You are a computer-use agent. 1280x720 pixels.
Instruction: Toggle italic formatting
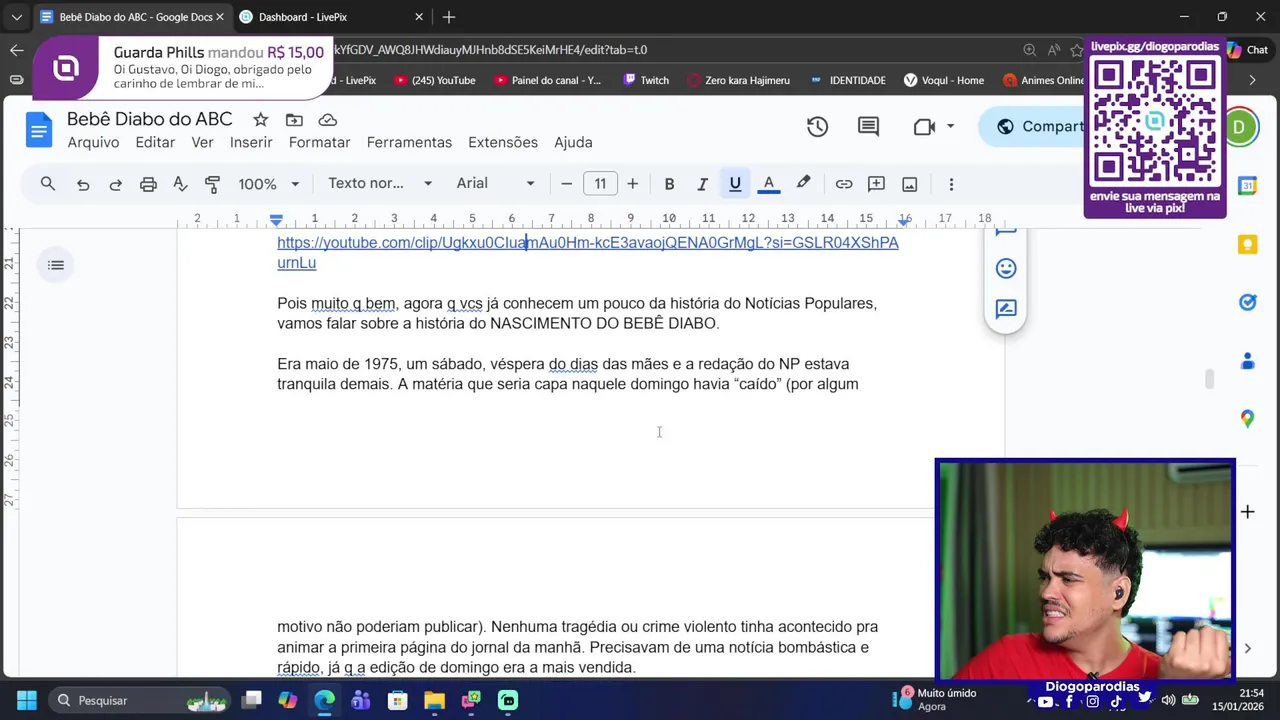[x=702, y=184]
